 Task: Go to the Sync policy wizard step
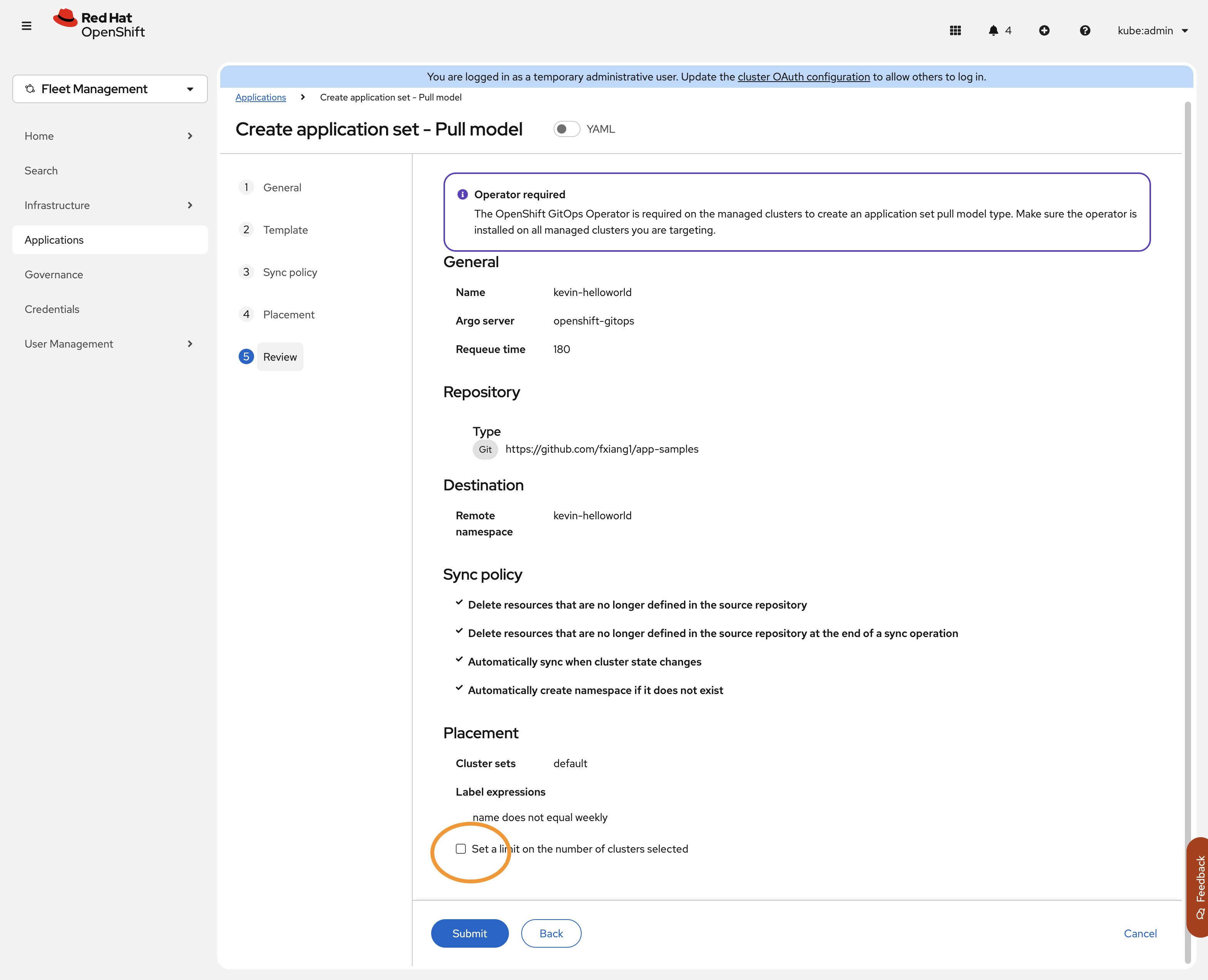(x=289, y=272)
